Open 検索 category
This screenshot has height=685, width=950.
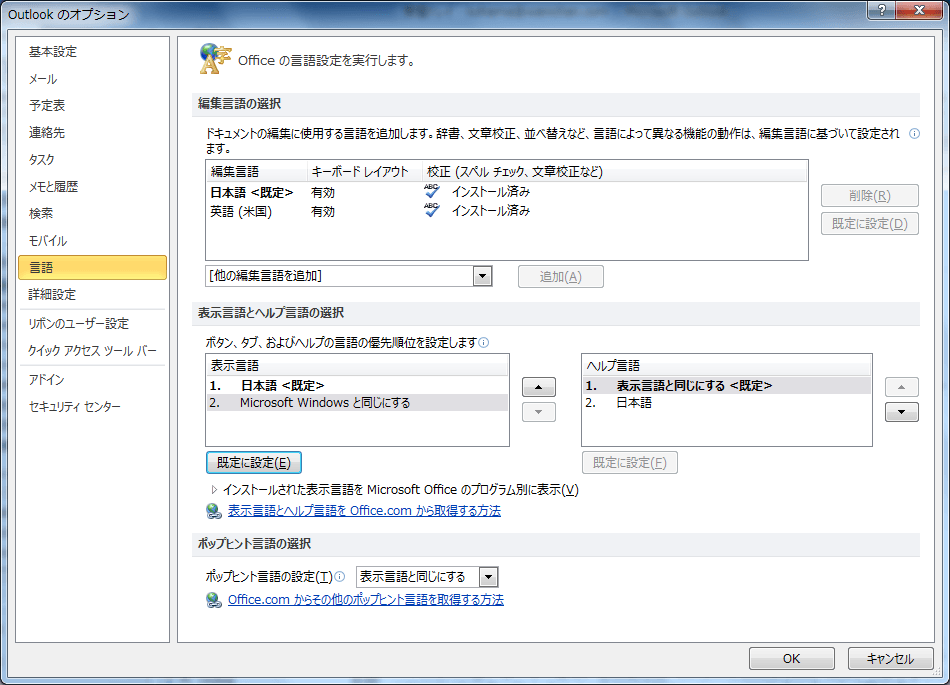point(92,213)
